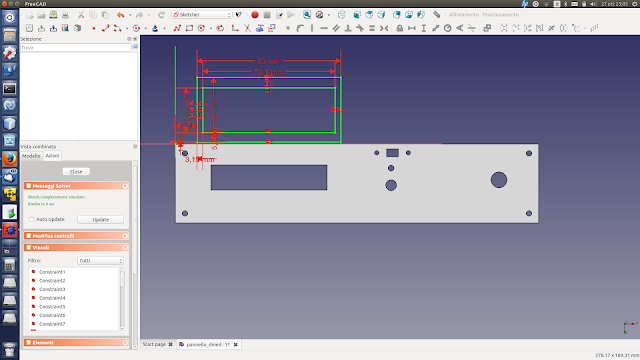Image resolution: width=640 pixels, height=360 pixels.
Task: Close the Start page tab
Action: click(x=171, y=344)
